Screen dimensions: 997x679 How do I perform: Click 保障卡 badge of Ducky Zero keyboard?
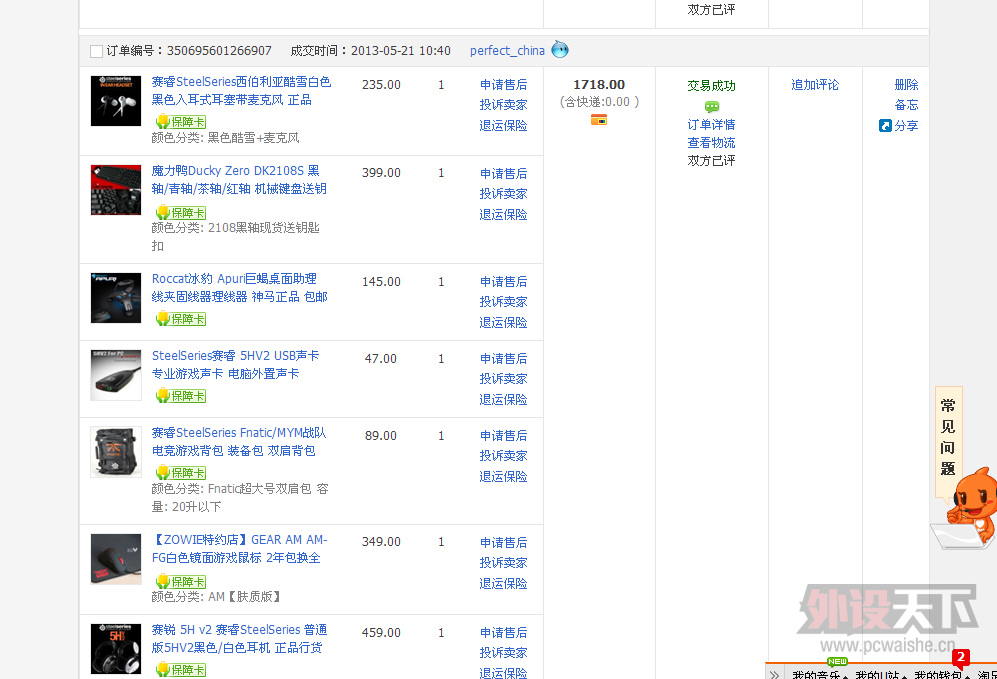point(181,212)
